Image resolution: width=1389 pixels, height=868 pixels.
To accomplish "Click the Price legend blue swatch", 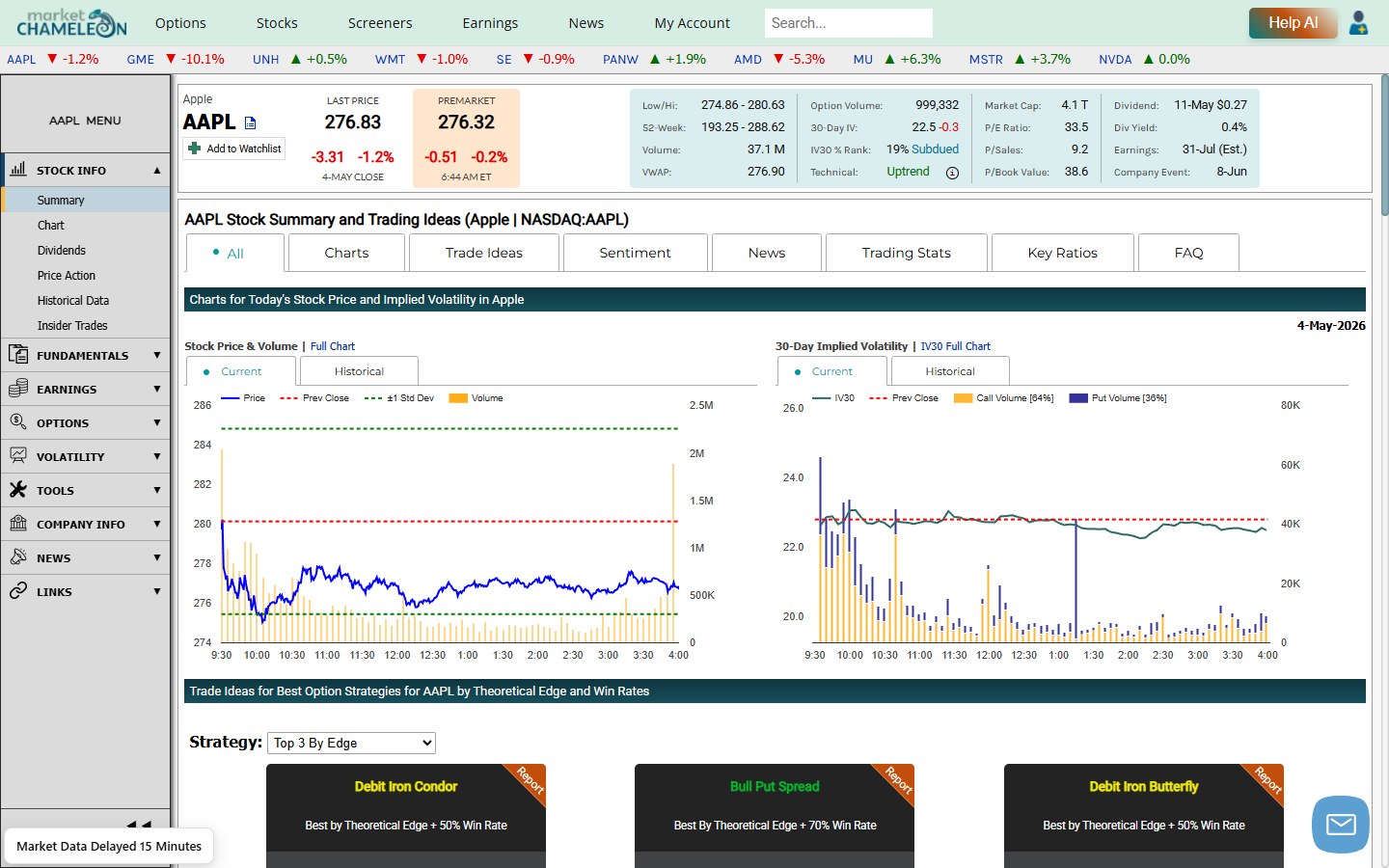I will pyautogui.click(x=230, y=398).
